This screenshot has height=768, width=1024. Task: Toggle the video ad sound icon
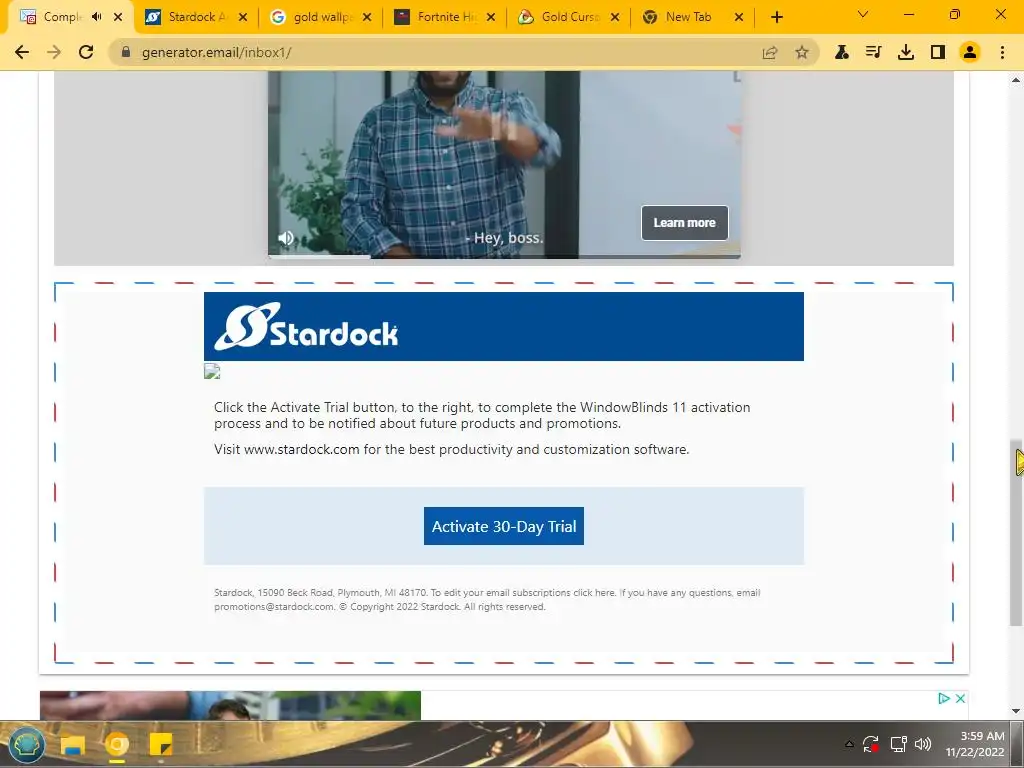[286, 238]
